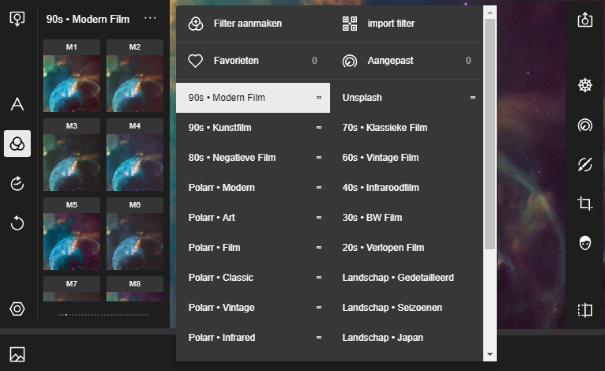
Task: Apply the M4 filter thumbnail
Action: [135, 155]
